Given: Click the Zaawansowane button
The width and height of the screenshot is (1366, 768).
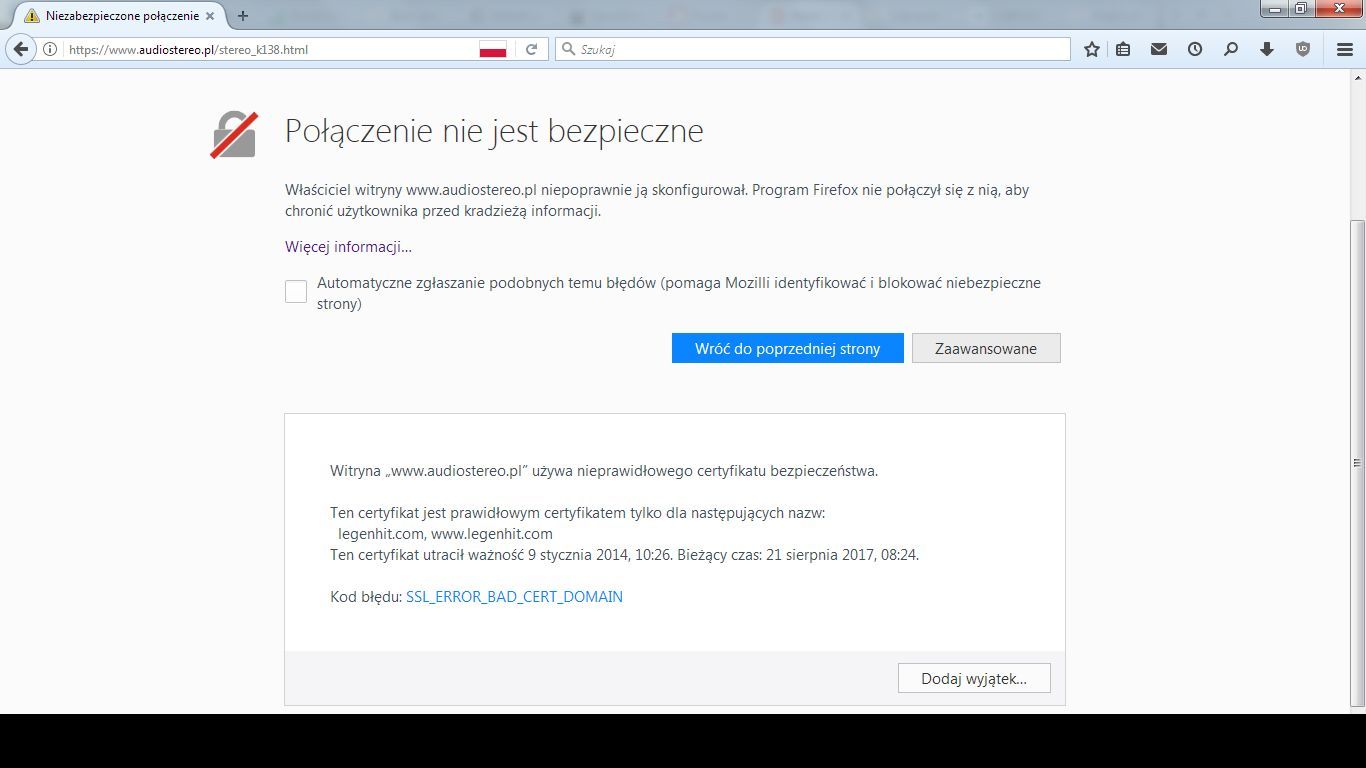Looking at the screenshot, I should (986, 348).
